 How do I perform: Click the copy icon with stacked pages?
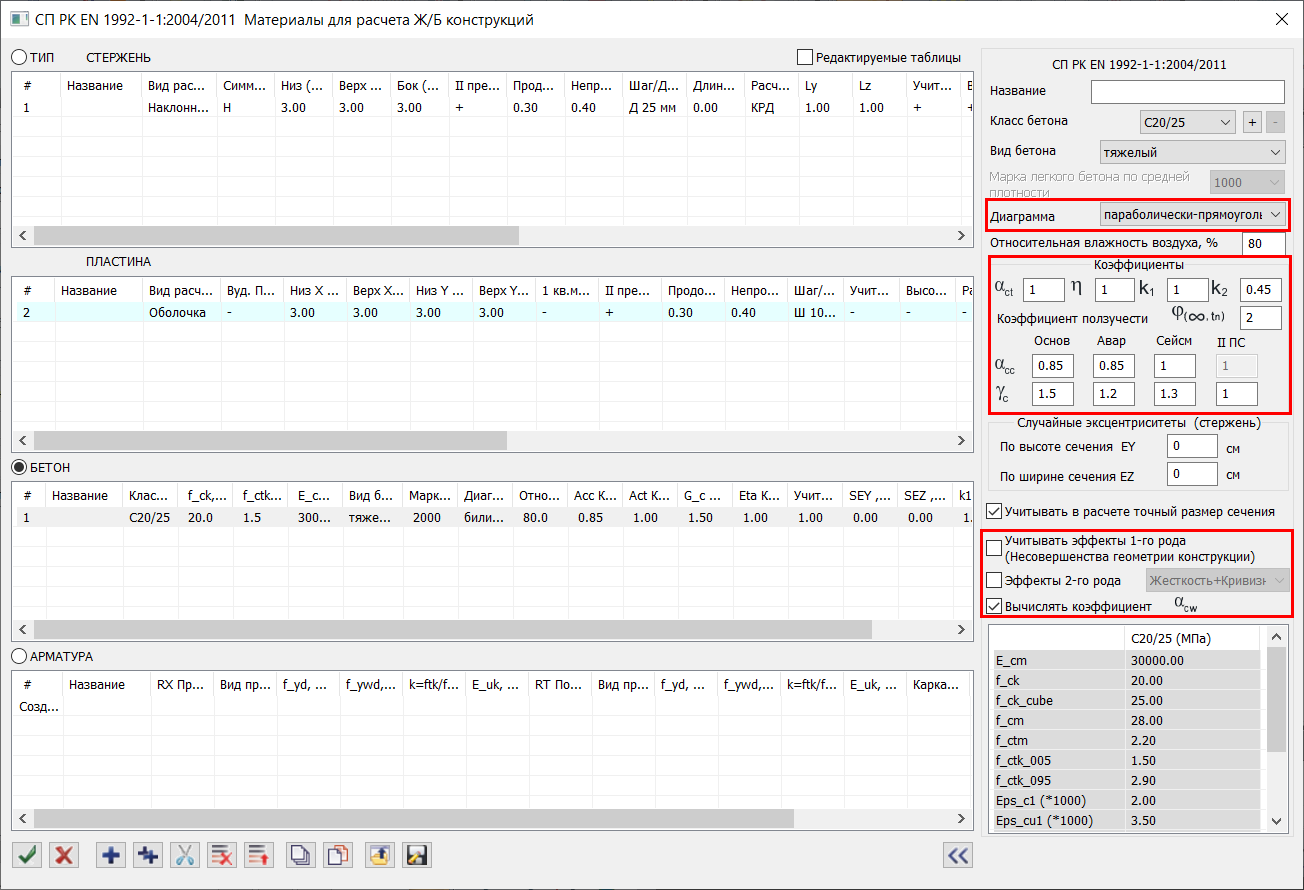pyautogui.click(x=301, y=855)
